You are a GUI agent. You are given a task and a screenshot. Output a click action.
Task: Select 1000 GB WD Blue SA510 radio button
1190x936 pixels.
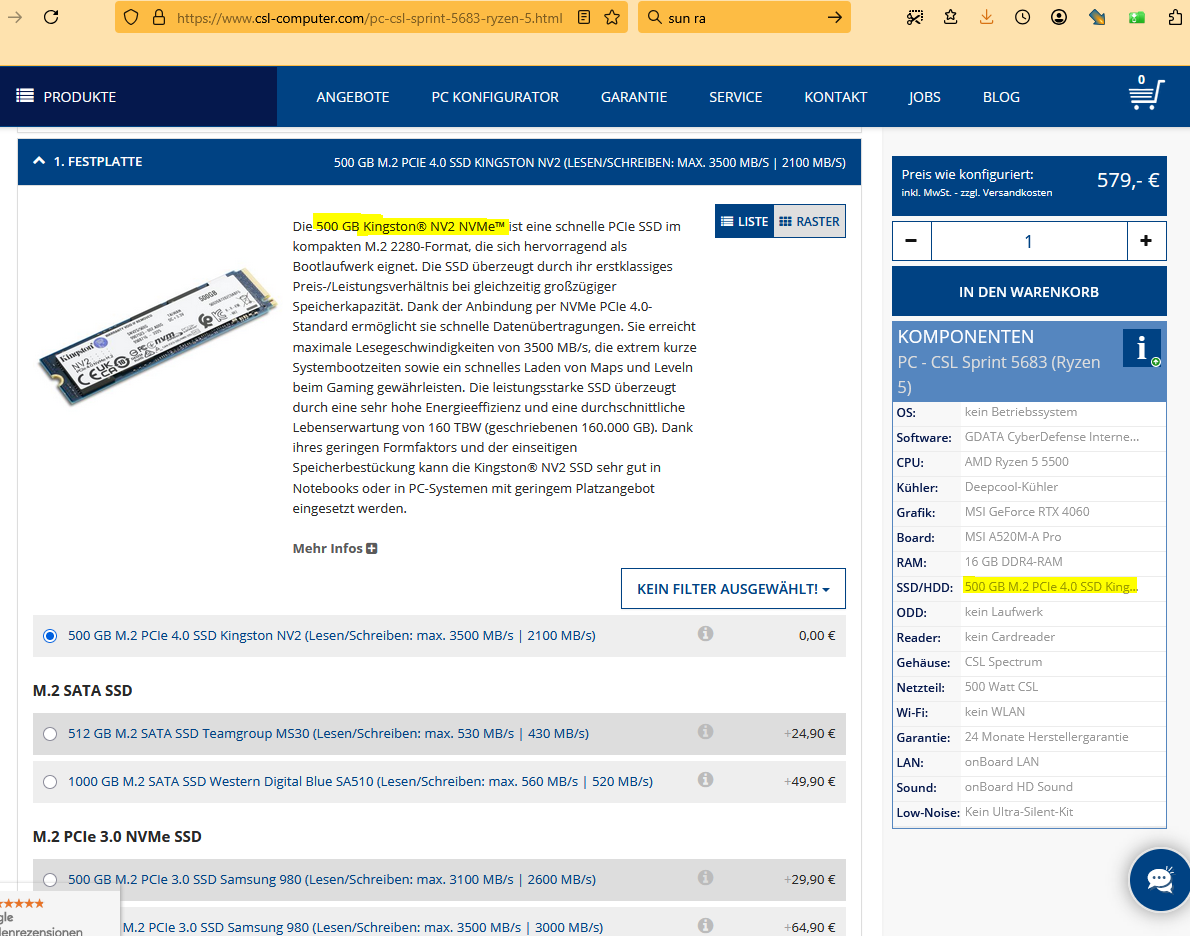pyautogui.click(x=50, y=782)
